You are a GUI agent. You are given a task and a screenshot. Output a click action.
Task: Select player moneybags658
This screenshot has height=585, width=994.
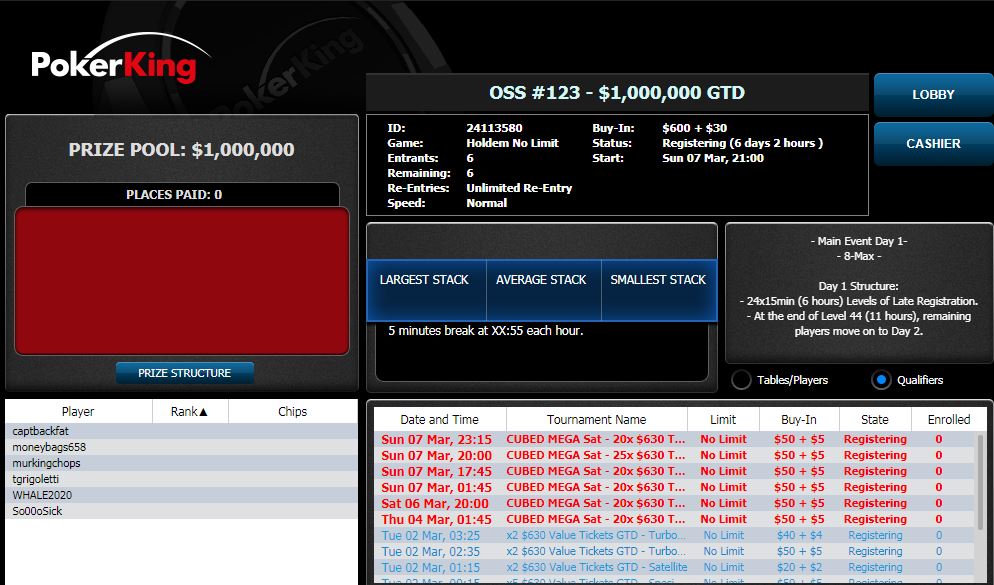click(x=181, y=447)
